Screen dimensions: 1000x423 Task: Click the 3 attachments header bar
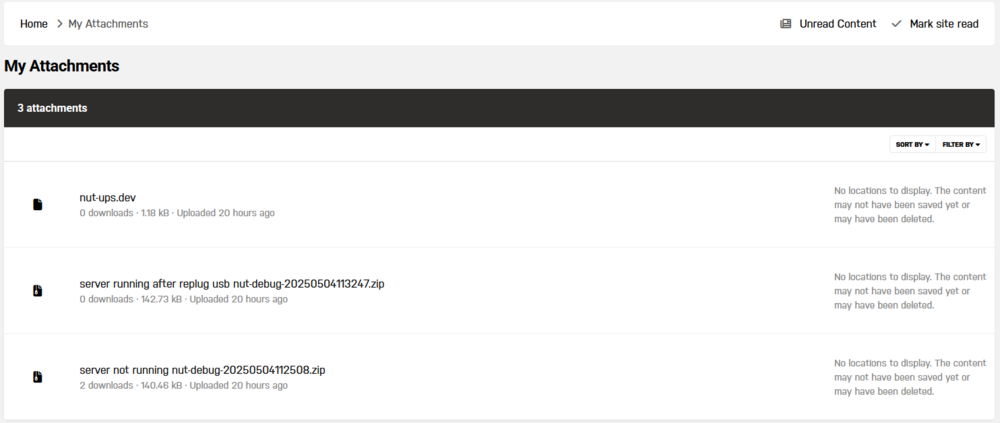tap(499, 108)
